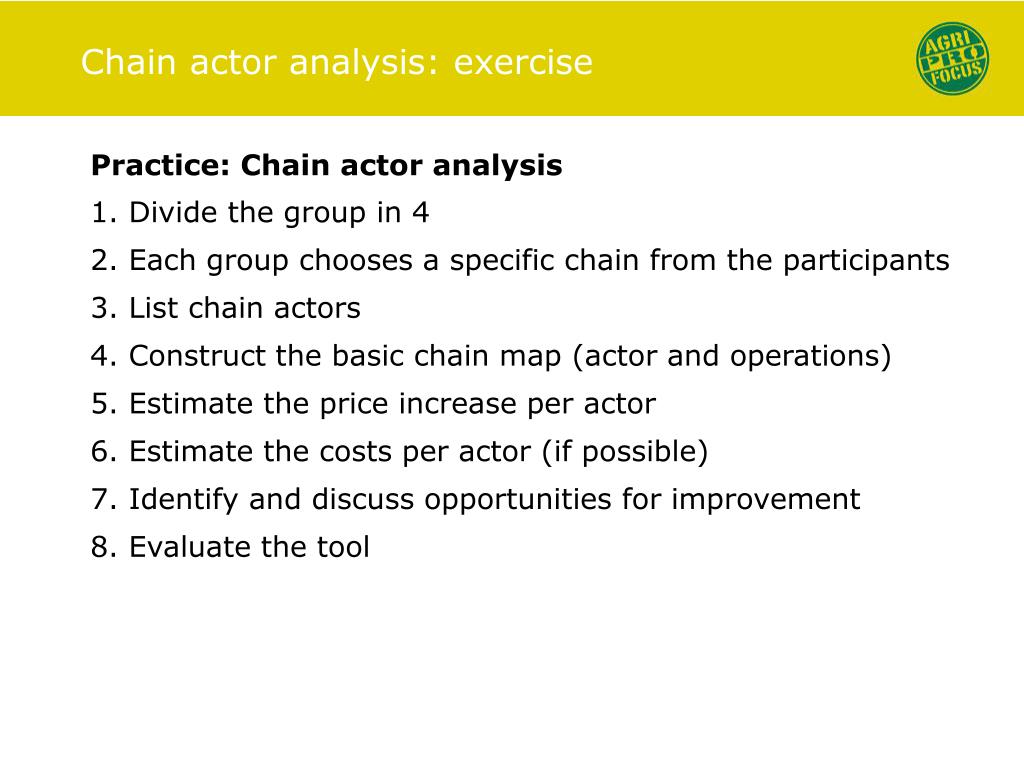Screen dimensions: 1024x768
Task: Click the word 'participants' in step 2
Action: pos(866,261)
